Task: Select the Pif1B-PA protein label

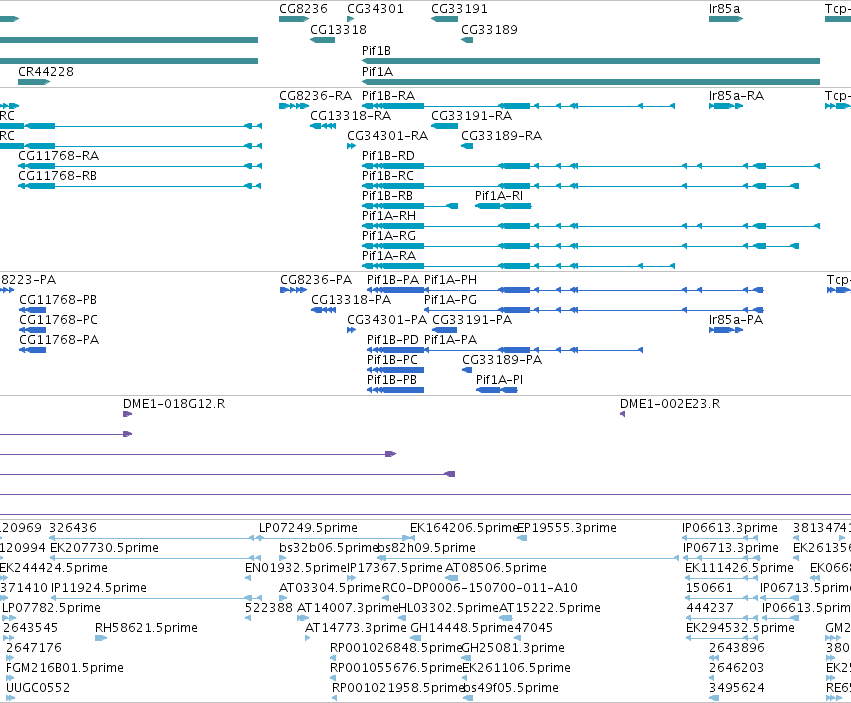Action: point(393,280)
